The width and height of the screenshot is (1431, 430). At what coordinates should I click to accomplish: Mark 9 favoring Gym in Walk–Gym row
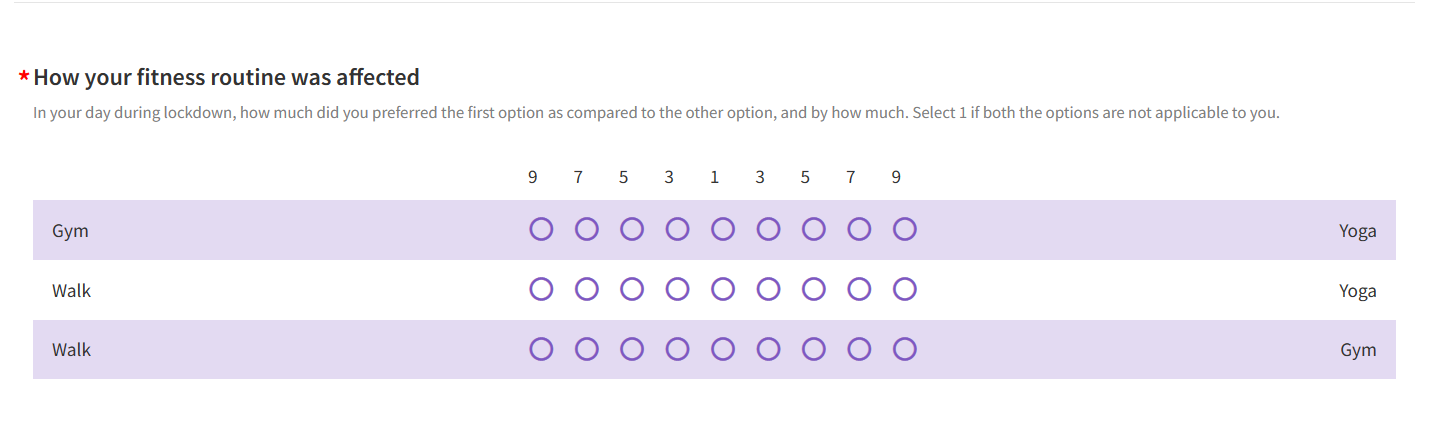905,349
